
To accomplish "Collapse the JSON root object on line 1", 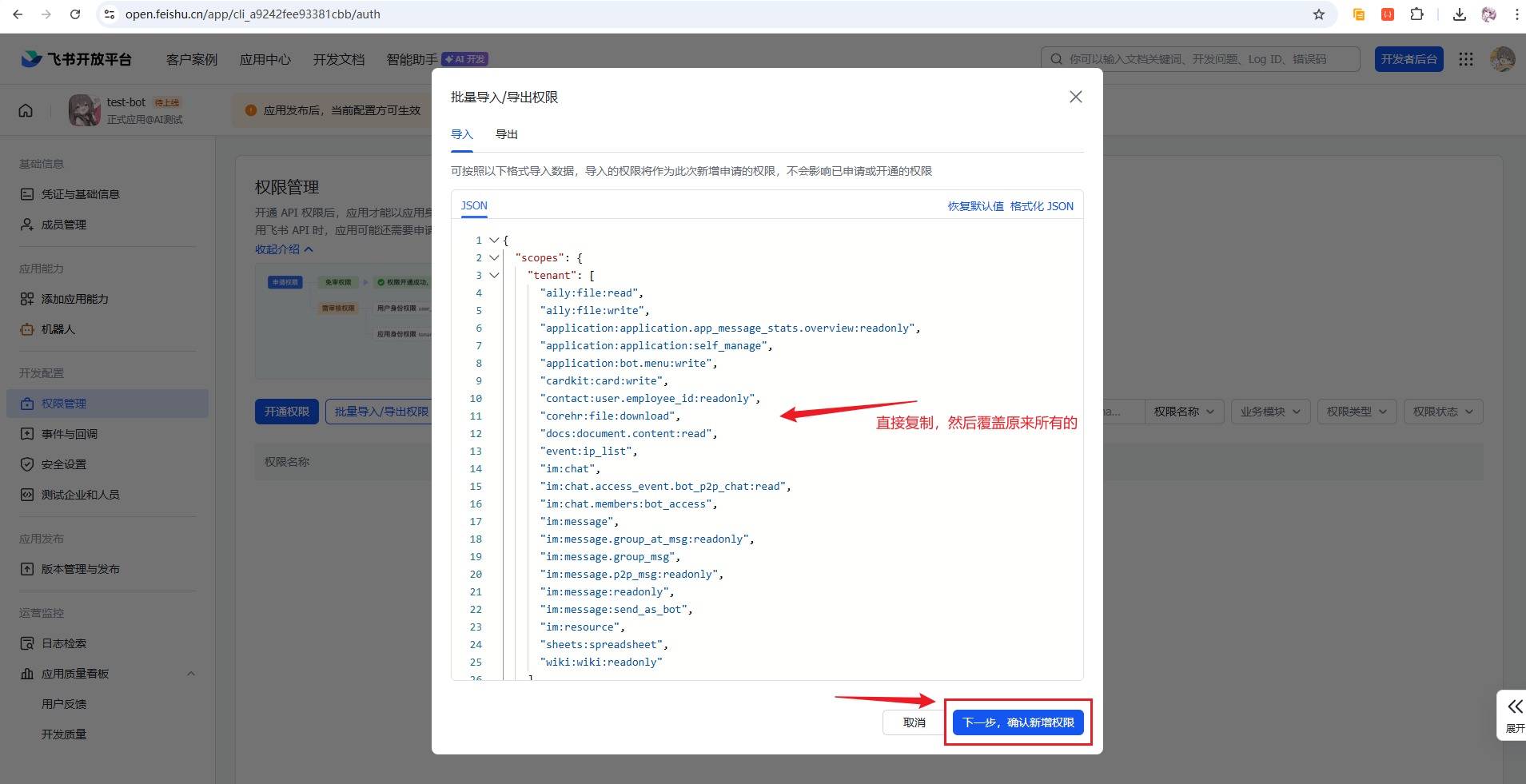I will click(494, 240).
